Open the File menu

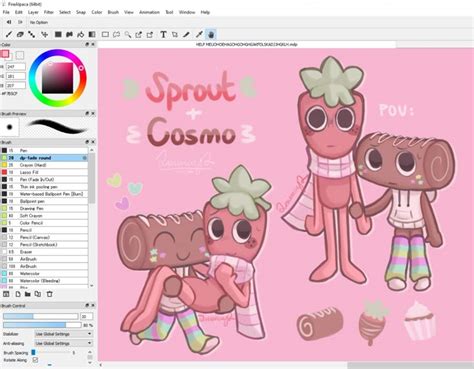point(6,12)
